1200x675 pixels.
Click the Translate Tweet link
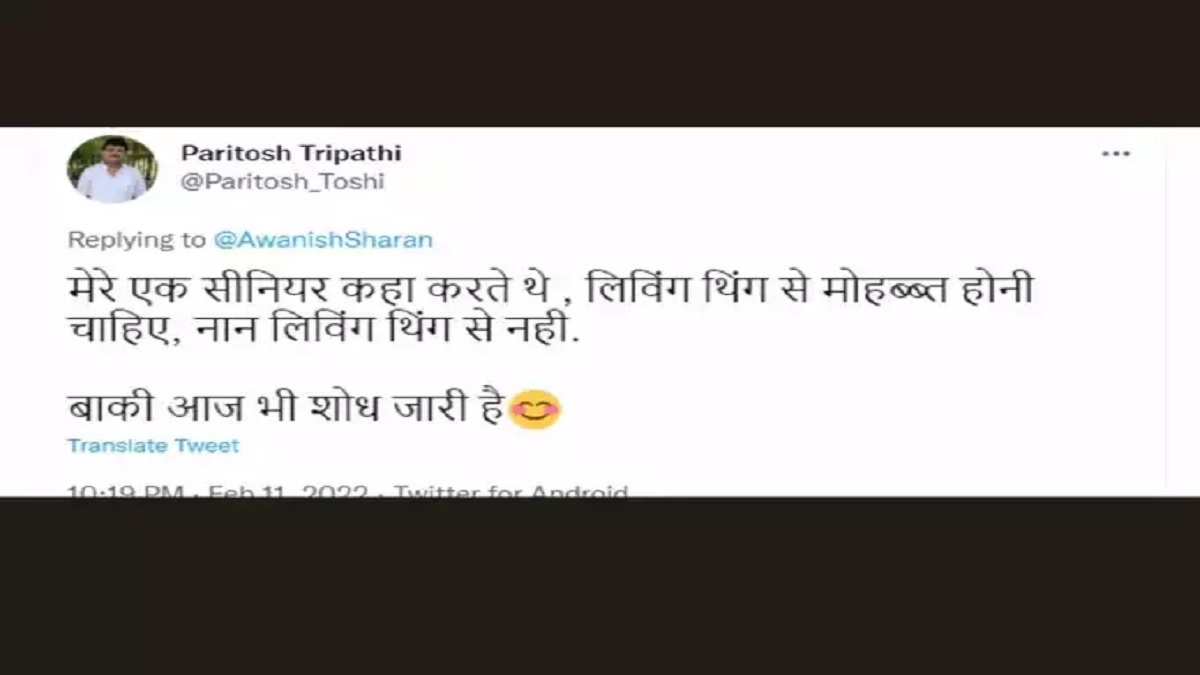153,446
